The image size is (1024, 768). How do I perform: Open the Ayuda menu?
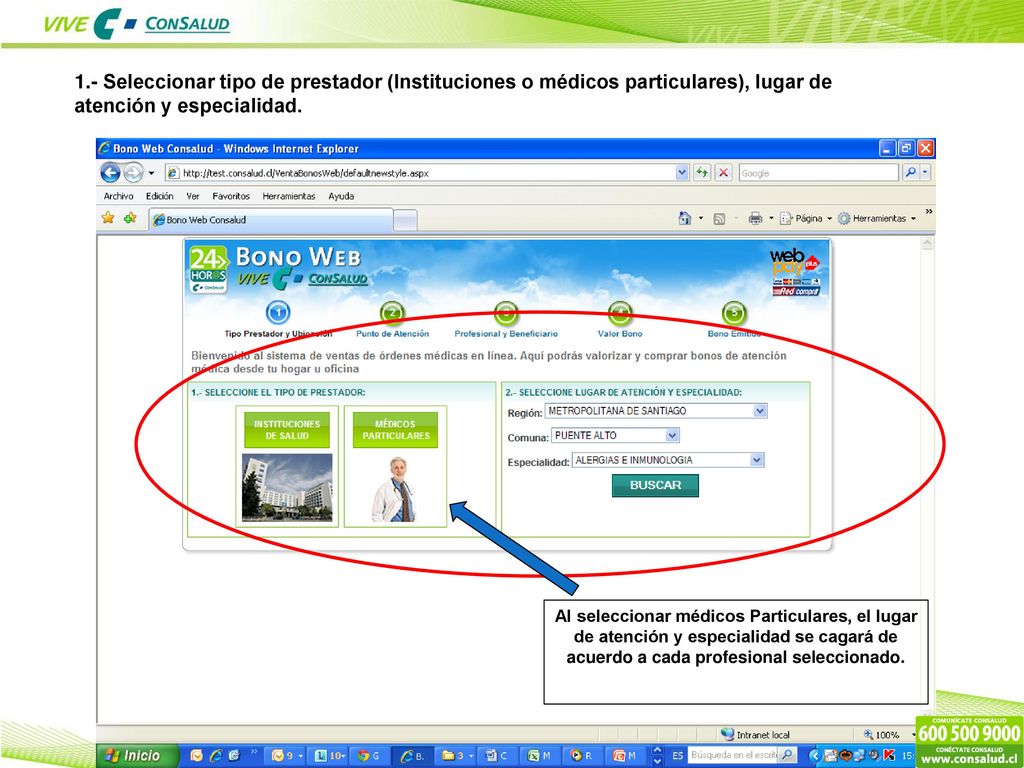pos(341,196)
